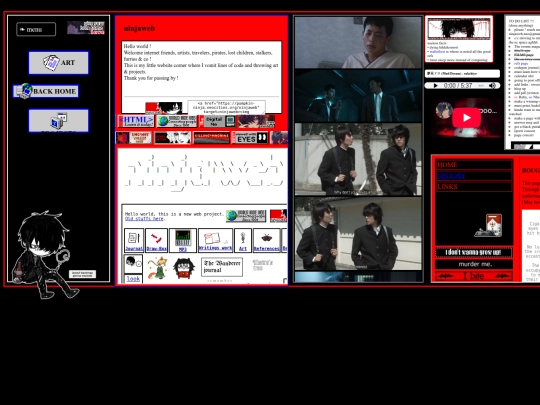Viewport: 540px width, 405px height.
Task: Play the audio track
Action: point(435,85)
